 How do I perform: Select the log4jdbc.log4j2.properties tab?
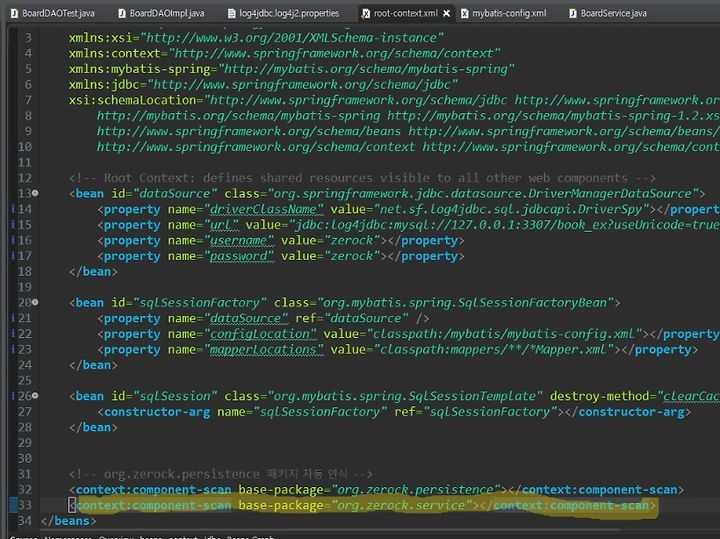(283, 13)
